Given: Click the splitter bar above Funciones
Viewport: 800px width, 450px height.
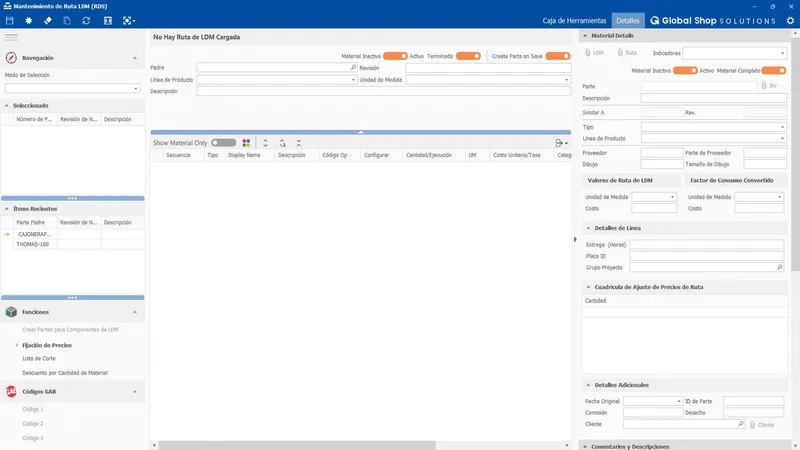Looking at the screenshot, I should pyautogui.click(x=72, y=297).
